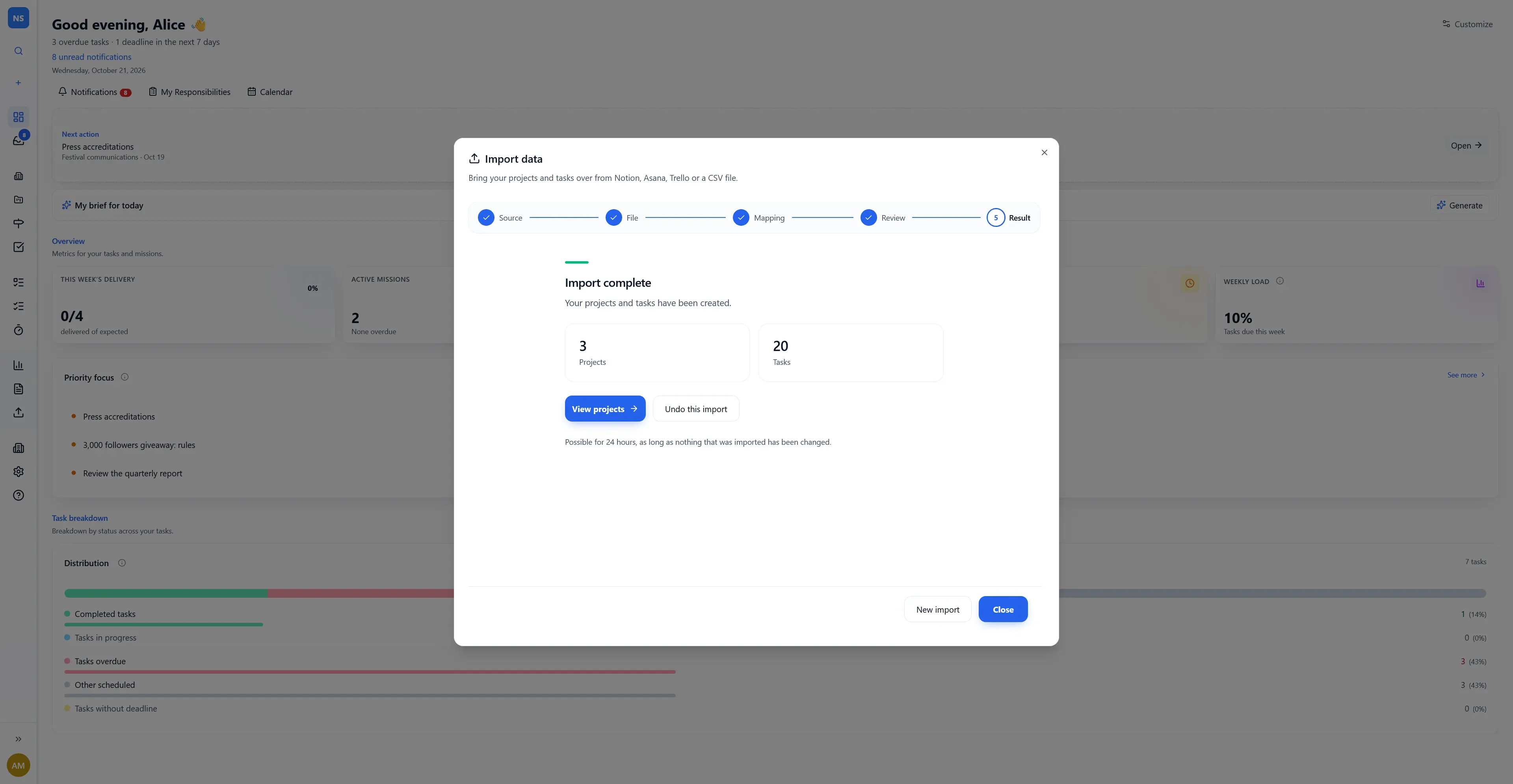Start a New import
The height and width of the screenshot is (784, 1513).
[937, 609]
